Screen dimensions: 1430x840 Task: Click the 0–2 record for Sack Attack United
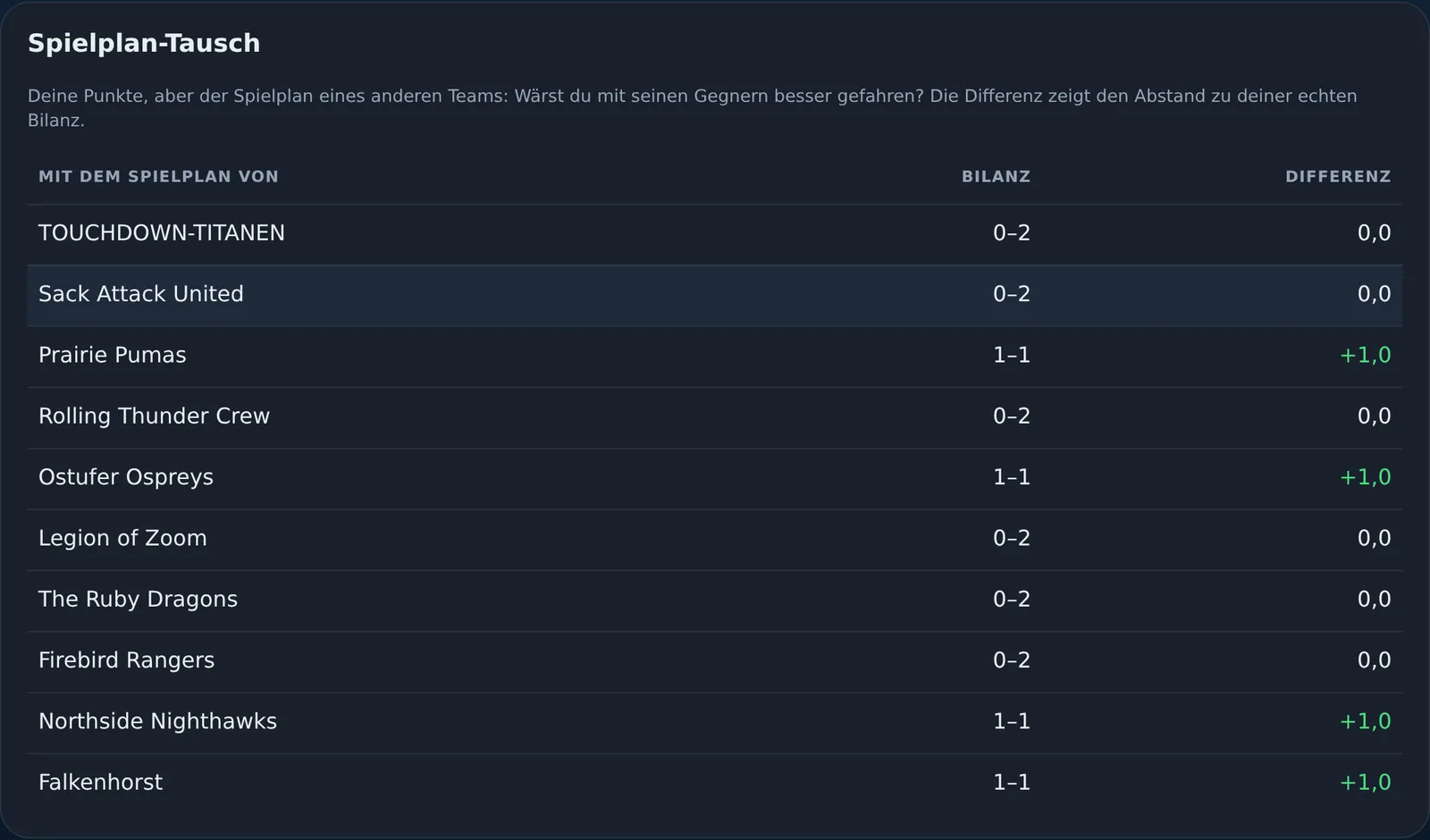pyautogui.click(x=1012, y=294)
